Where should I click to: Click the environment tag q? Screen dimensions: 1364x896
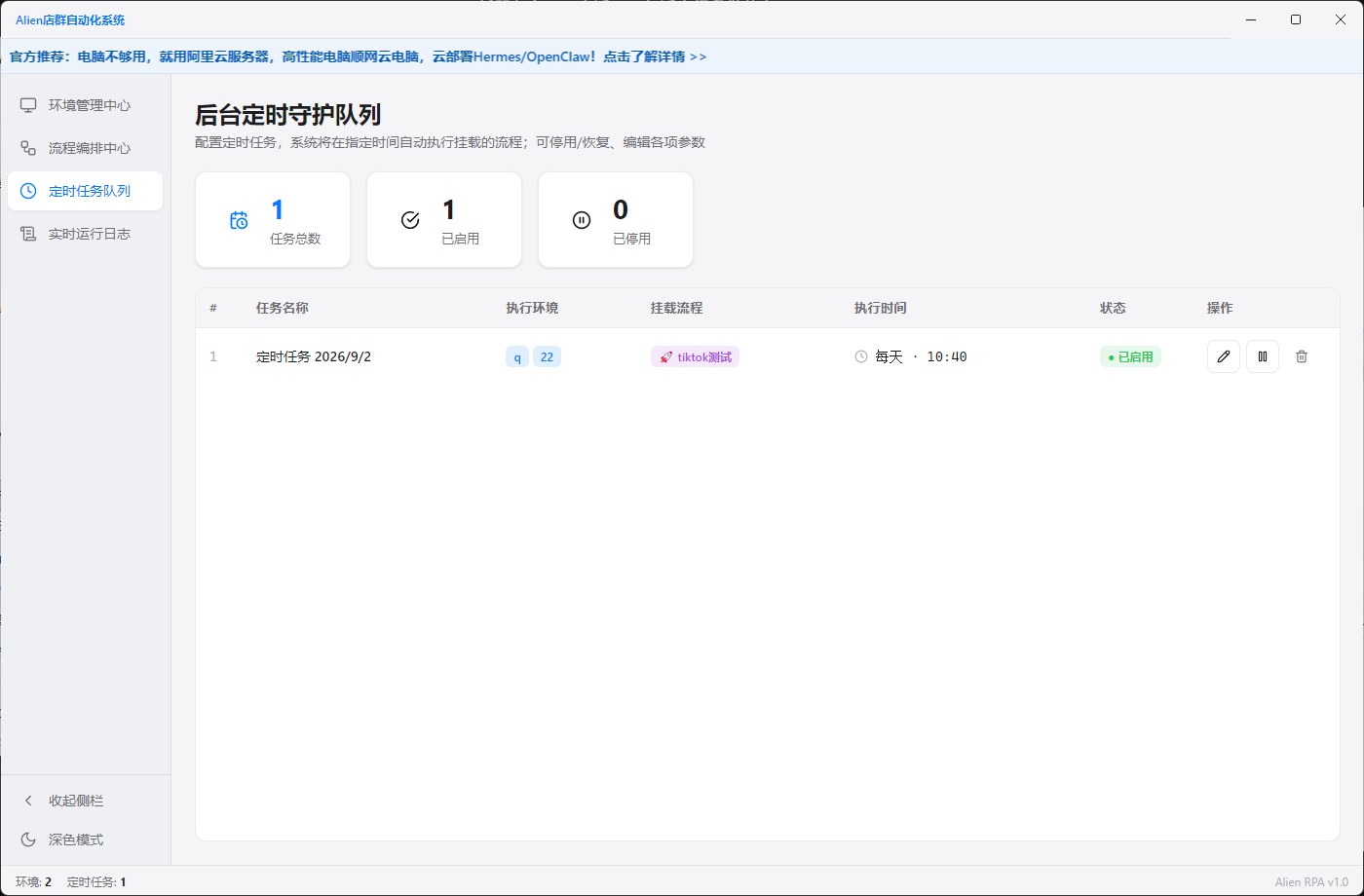[517, 357]
